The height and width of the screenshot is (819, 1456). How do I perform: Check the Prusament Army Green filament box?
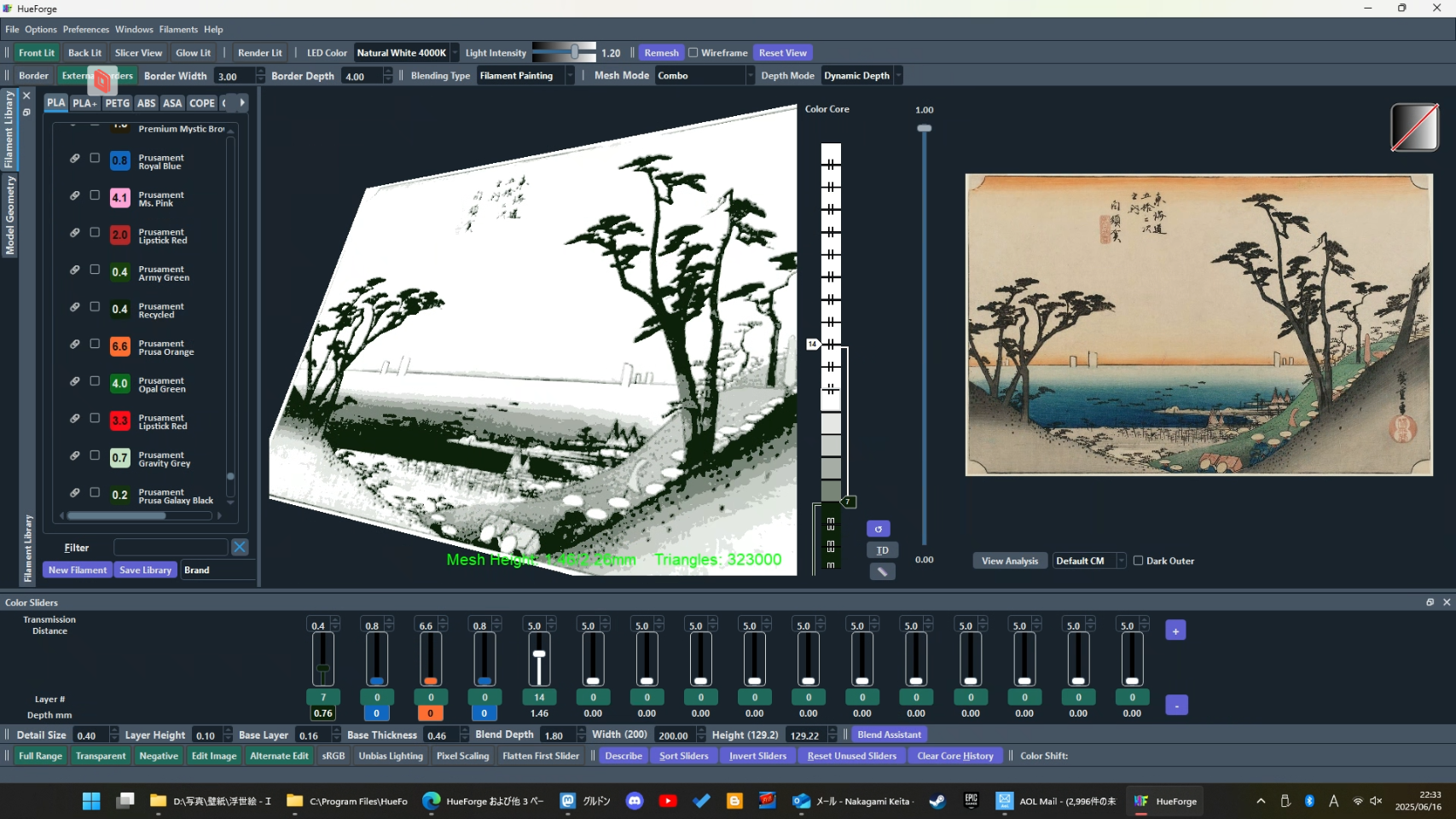coord(95,270)
